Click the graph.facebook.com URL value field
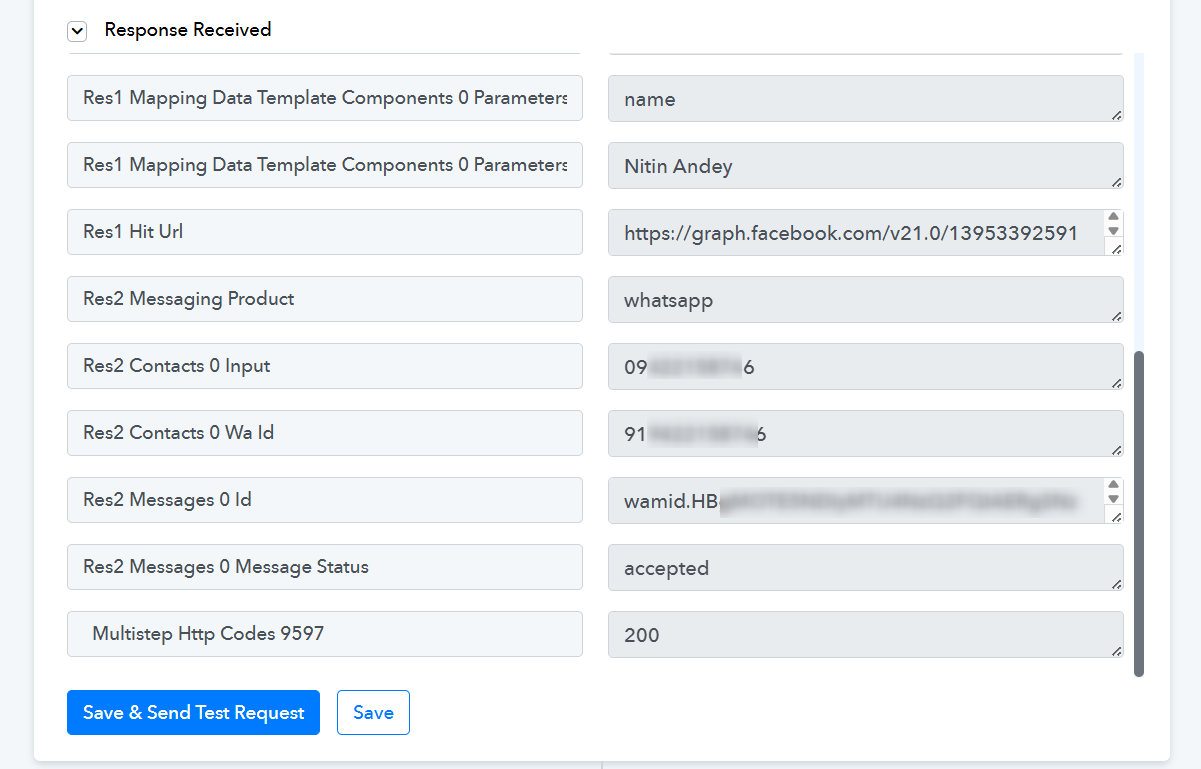The height and width of the screenshot is (769, 1201). [850, 233]
